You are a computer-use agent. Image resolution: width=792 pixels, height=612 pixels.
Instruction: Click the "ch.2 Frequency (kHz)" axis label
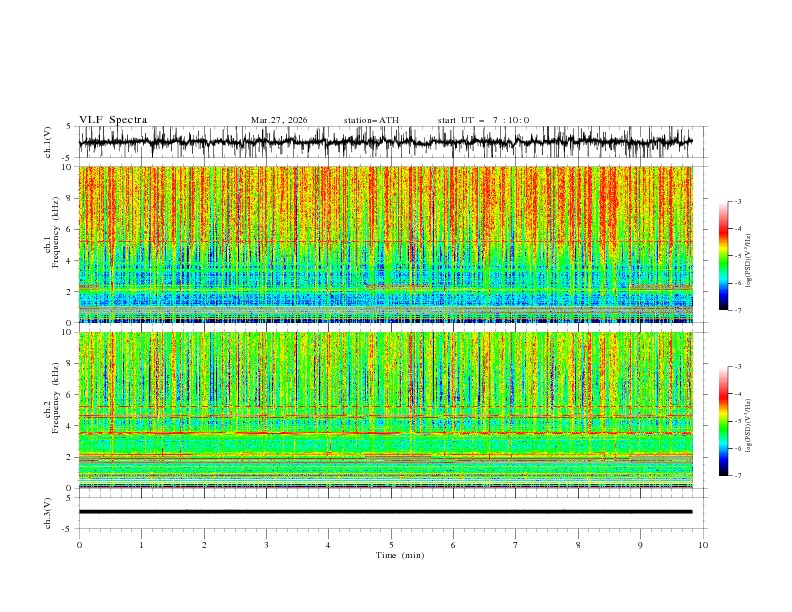pyautogui.click(x=52, y=397)
